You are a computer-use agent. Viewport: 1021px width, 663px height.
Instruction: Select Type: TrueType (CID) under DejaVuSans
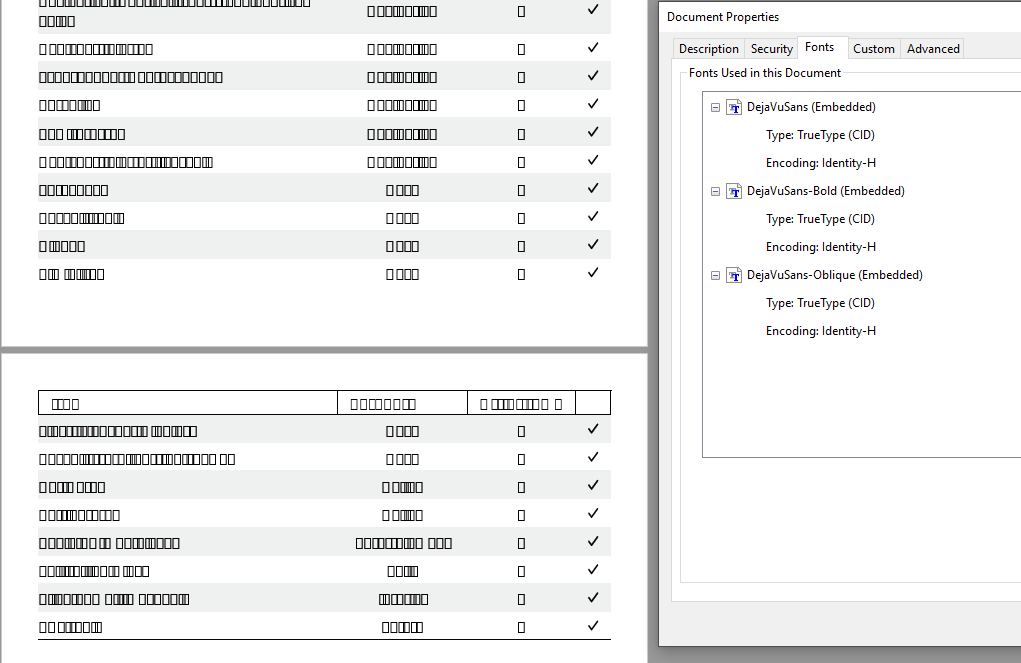[x=820, y=134]
